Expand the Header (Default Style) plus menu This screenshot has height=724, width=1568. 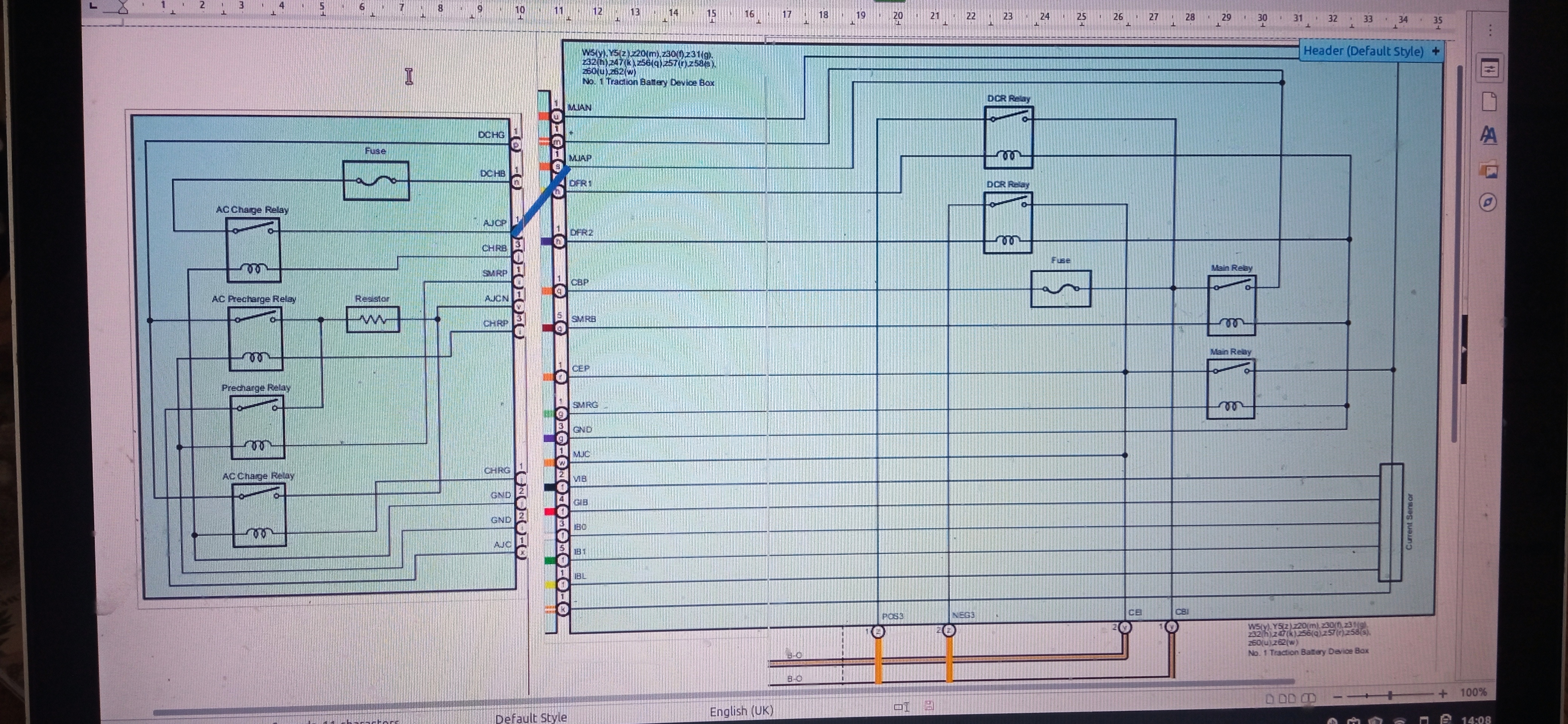pyautogui.click(x=1436, y=51)
